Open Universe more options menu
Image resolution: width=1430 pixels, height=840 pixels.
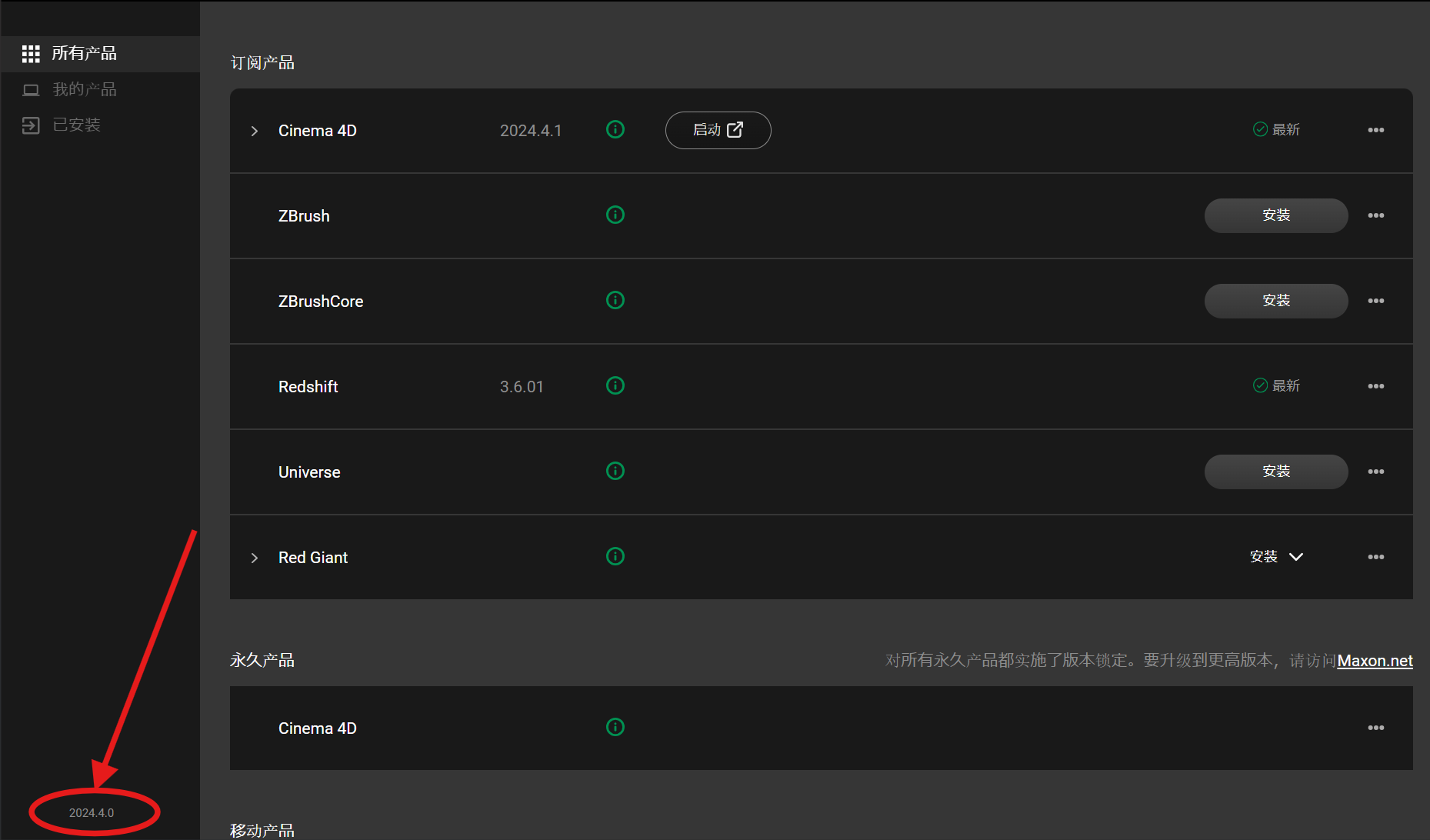pyautogui.click(x=1376, y=472)
